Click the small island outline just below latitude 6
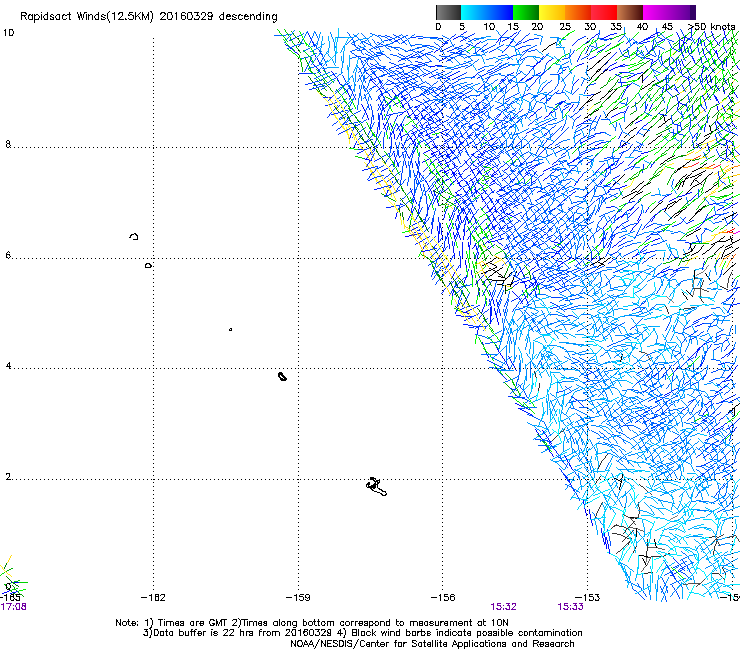Viewport: 740px width, 650px height. point(149,266)
